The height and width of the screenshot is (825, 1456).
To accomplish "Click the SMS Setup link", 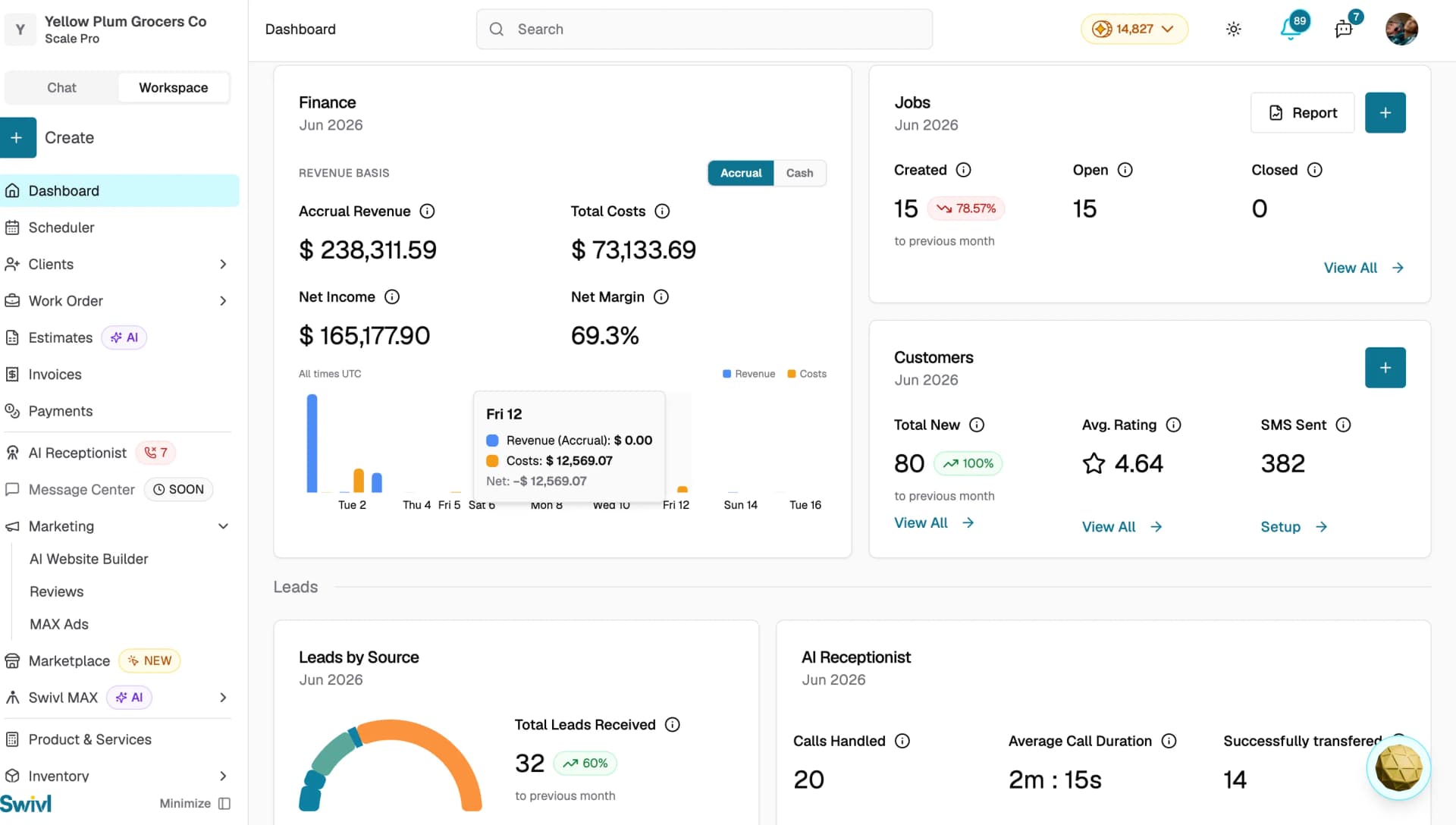I will click(x=1294, y=527).
